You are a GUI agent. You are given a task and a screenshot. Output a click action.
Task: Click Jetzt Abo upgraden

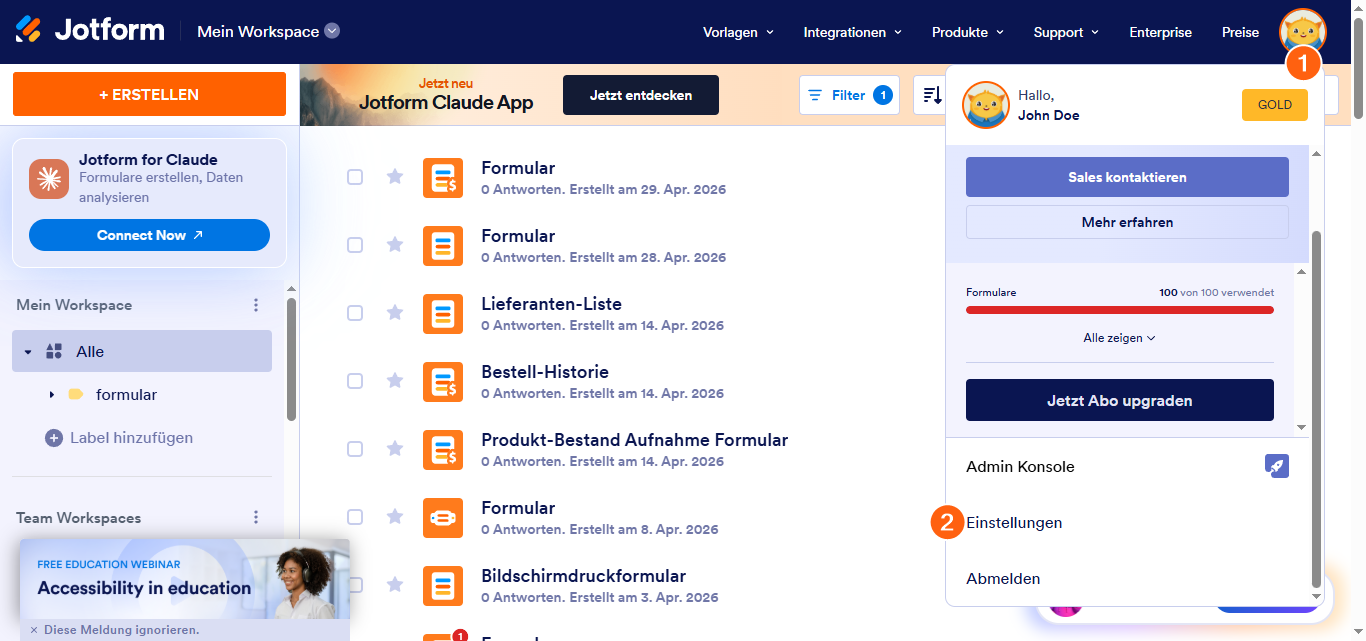coord(1119,400)
